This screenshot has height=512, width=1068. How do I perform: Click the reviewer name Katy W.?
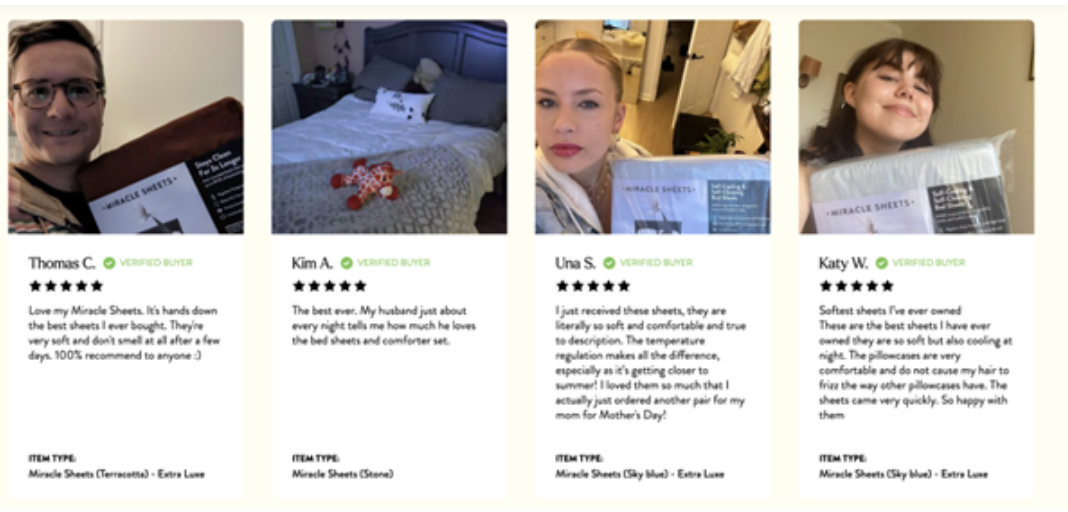pyautogui.click(x=844, y=263)
